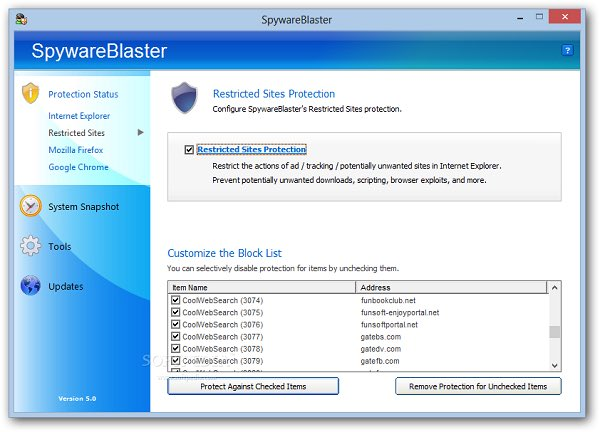The height and width of the screenshot is (432, 600).
Task: Maximize the SpywareBlaster window
Action: point(540,17)
